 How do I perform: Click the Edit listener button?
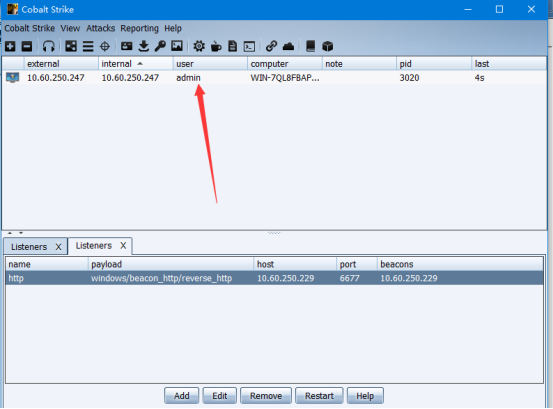(x=219, y=396)
